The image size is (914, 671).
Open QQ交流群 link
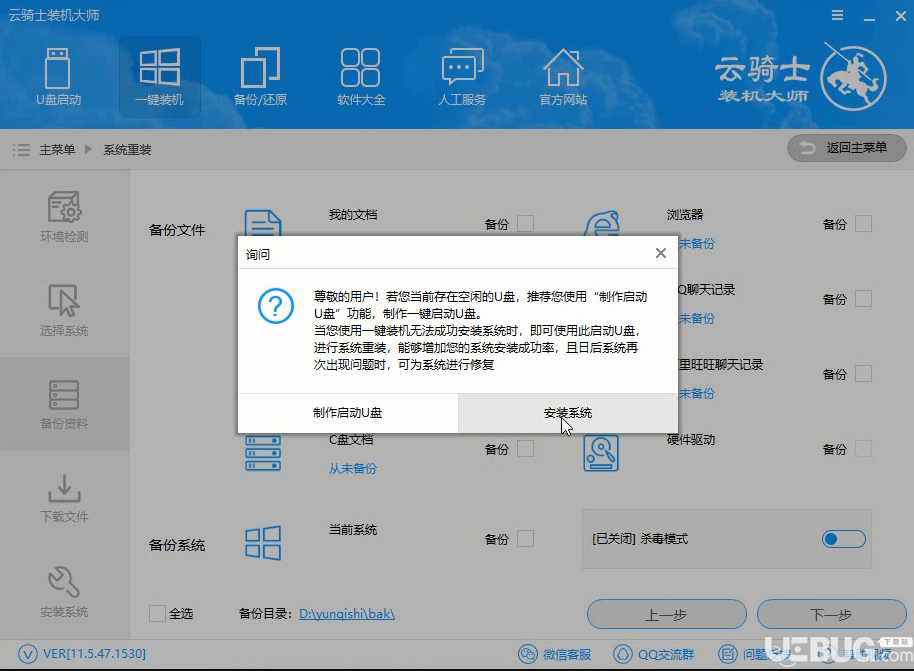click(653, 654)
